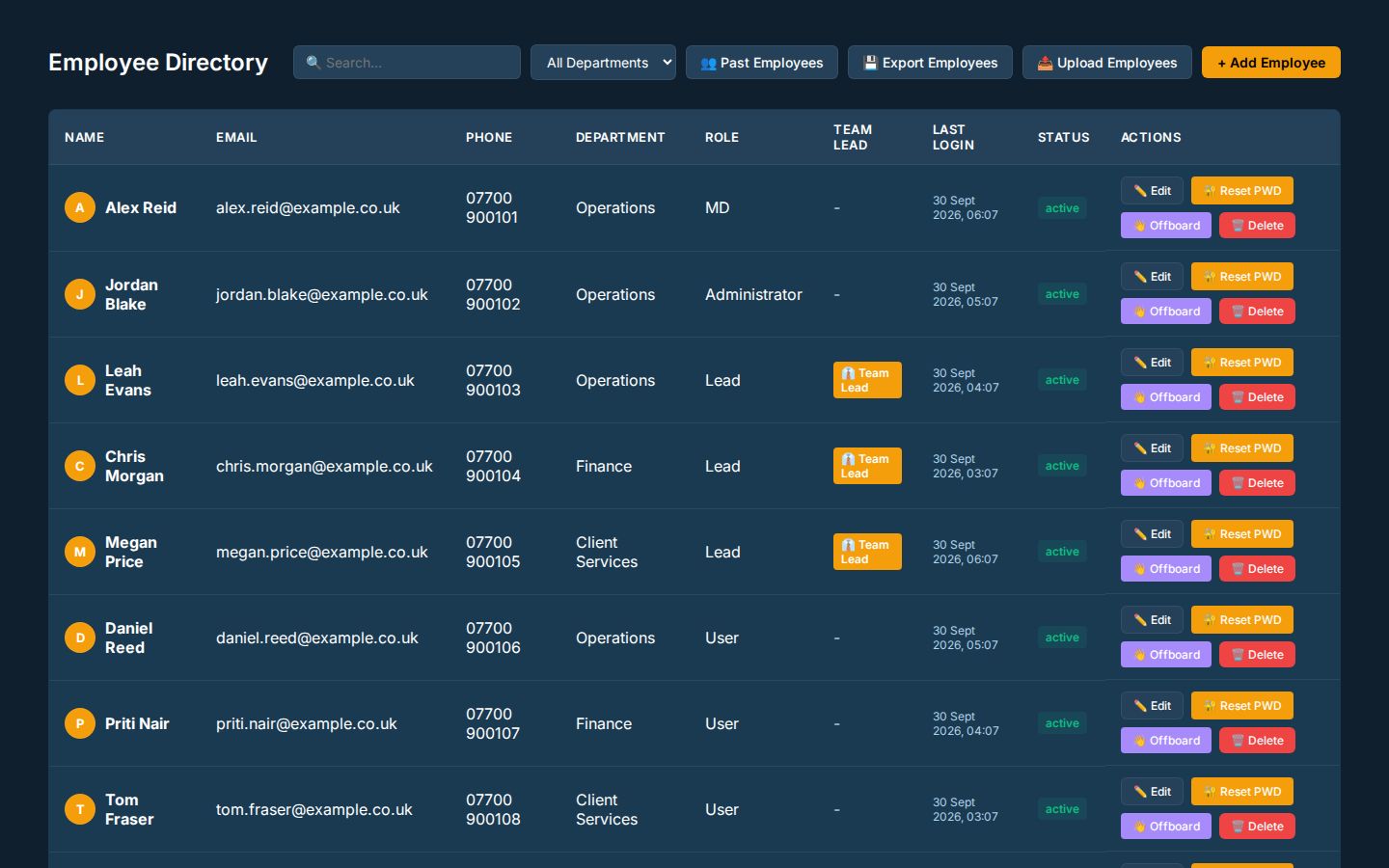Click Upload Employees button
1389x868 pixels.
(x=1107, y=63)
